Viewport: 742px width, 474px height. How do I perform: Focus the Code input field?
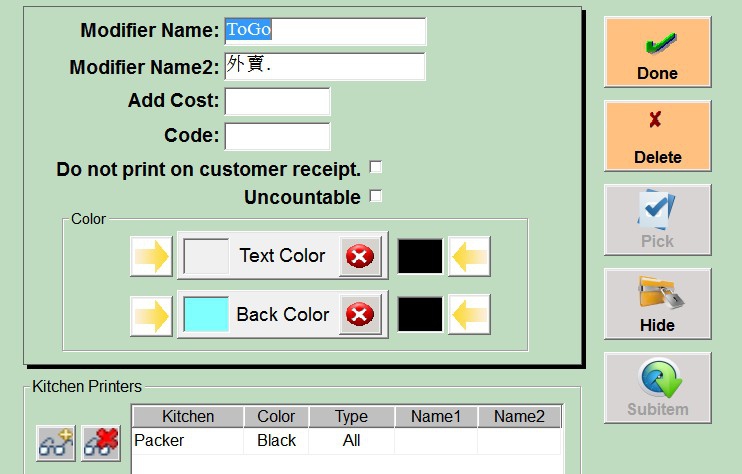click(277, 136)
